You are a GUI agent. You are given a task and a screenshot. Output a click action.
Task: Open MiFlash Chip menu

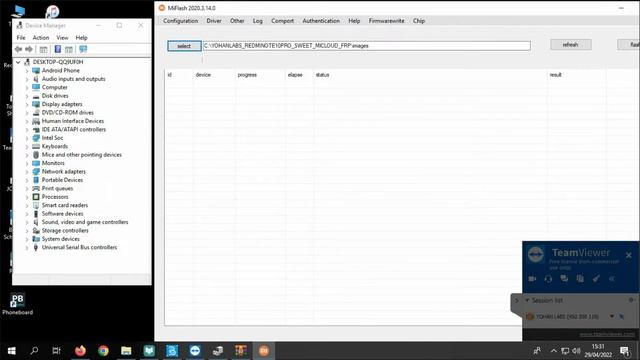tap(419, 21)
